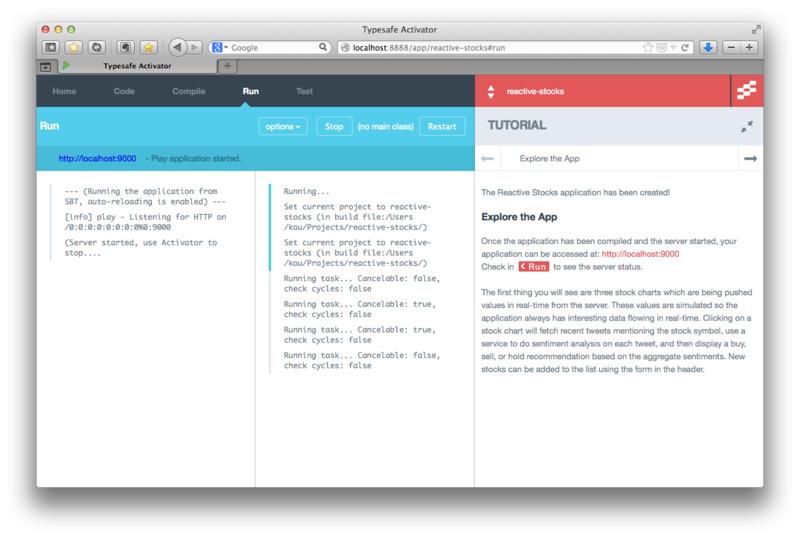This screenshot has height=538, width=800.
Task: Open the URL history dropdown triangle
Action: coord(673,47)
